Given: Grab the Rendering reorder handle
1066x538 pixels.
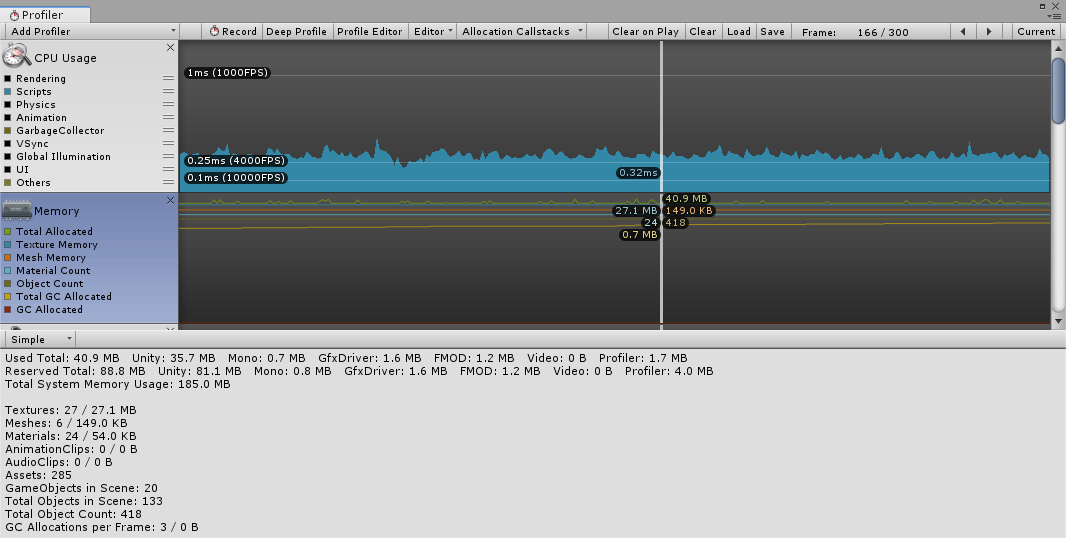Looking at the screenshot, I should coord(169,79).
